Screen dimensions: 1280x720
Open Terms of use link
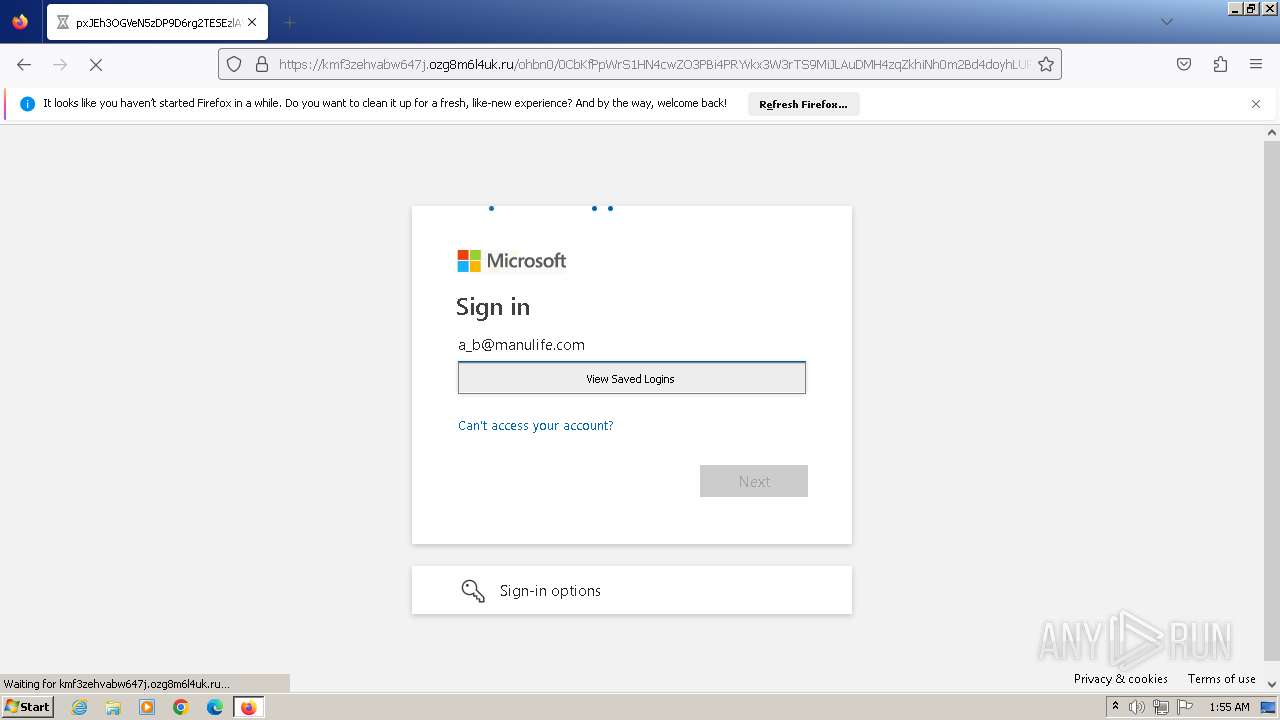click(x=1222, y=679)
